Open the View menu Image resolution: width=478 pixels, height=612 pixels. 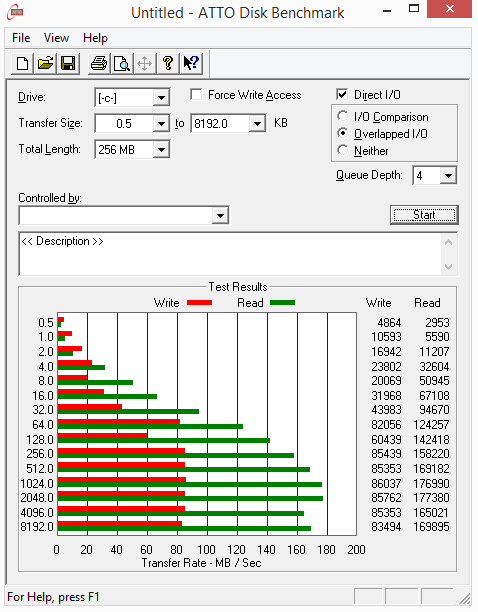56,38
